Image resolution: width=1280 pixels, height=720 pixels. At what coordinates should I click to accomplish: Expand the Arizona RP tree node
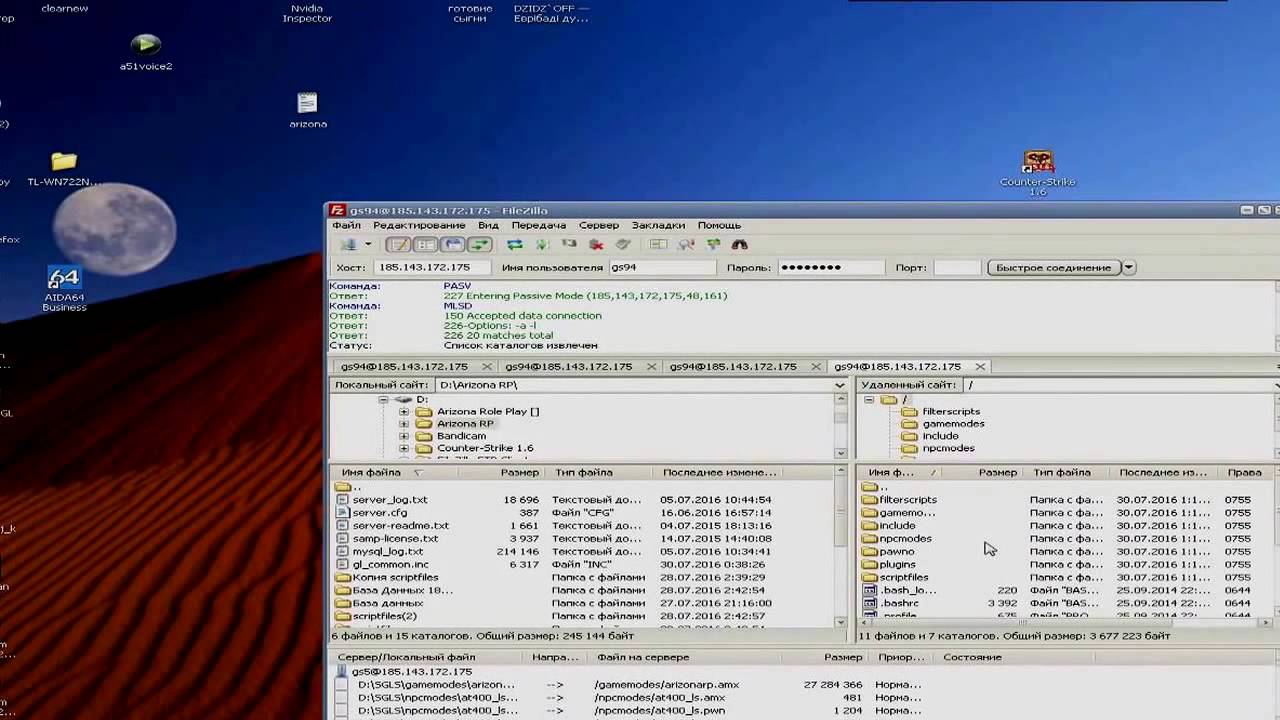404,424
